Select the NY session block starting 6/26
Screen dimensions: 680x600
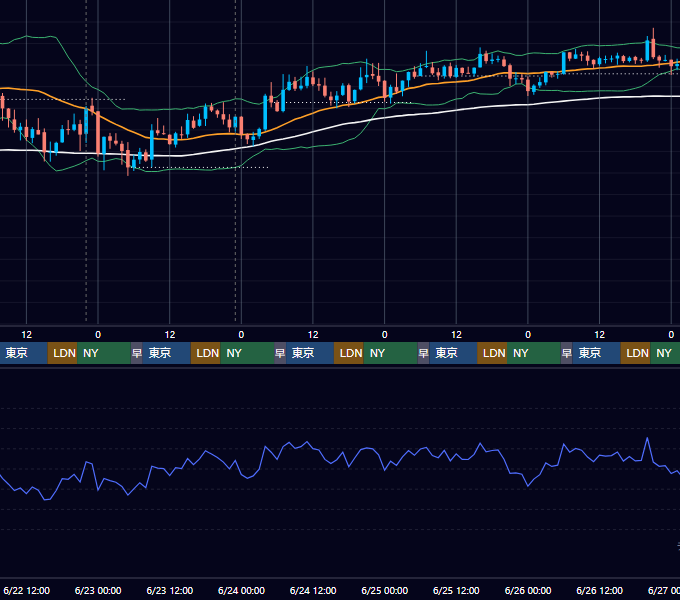click(665, 353)
